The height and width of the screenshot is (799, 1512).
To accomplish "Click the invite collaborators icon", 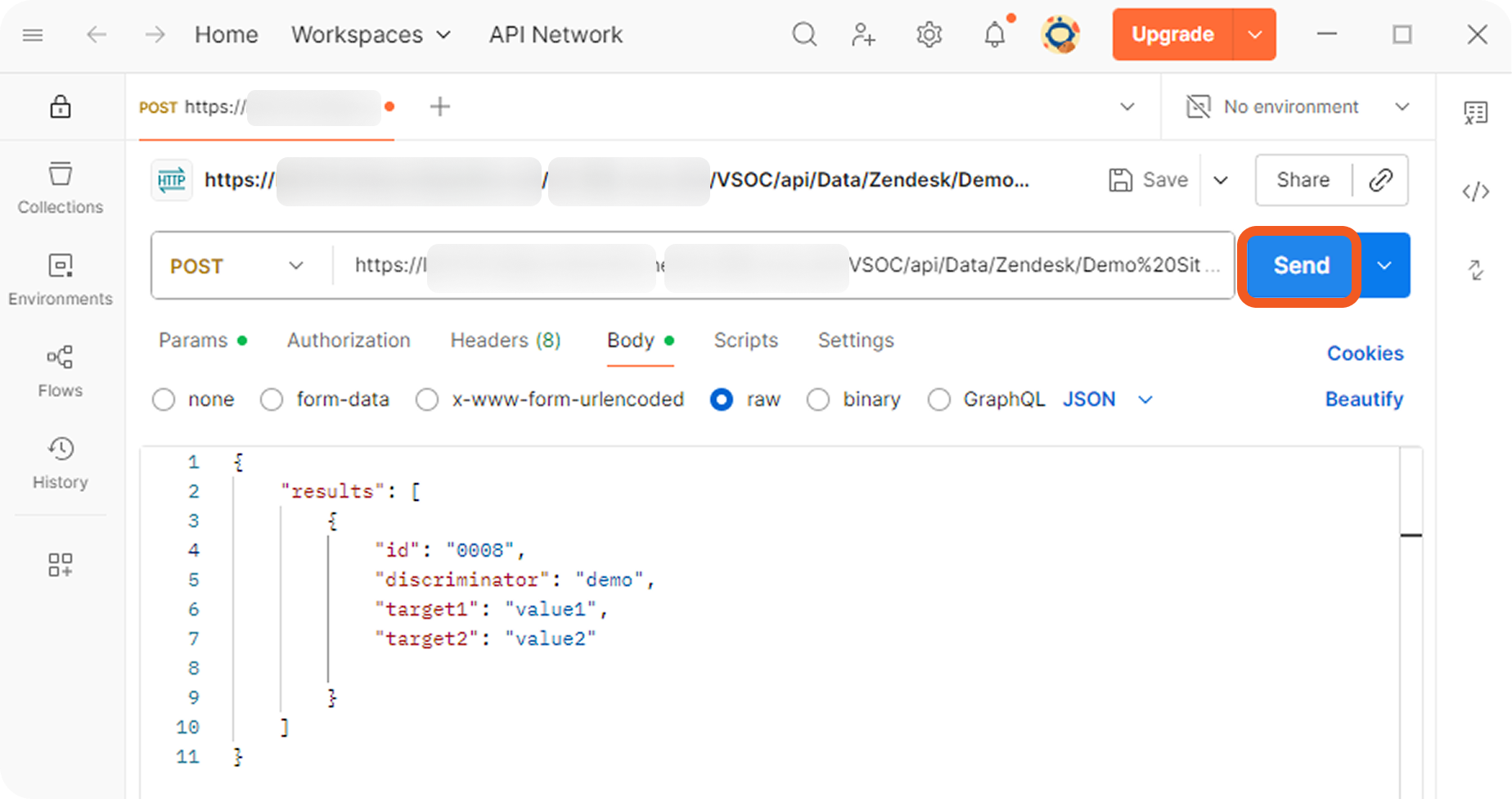I will (863, 35).
